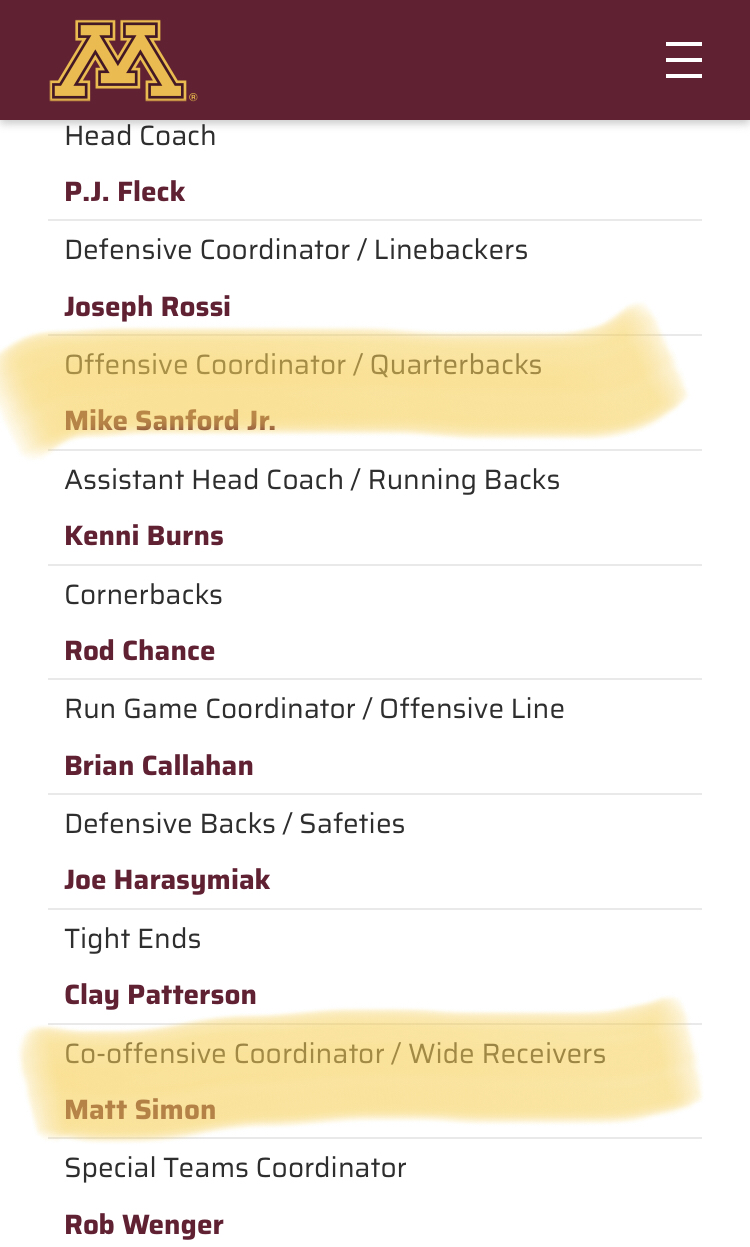Open Joseph Rossi's profile link

coord(148,306)
